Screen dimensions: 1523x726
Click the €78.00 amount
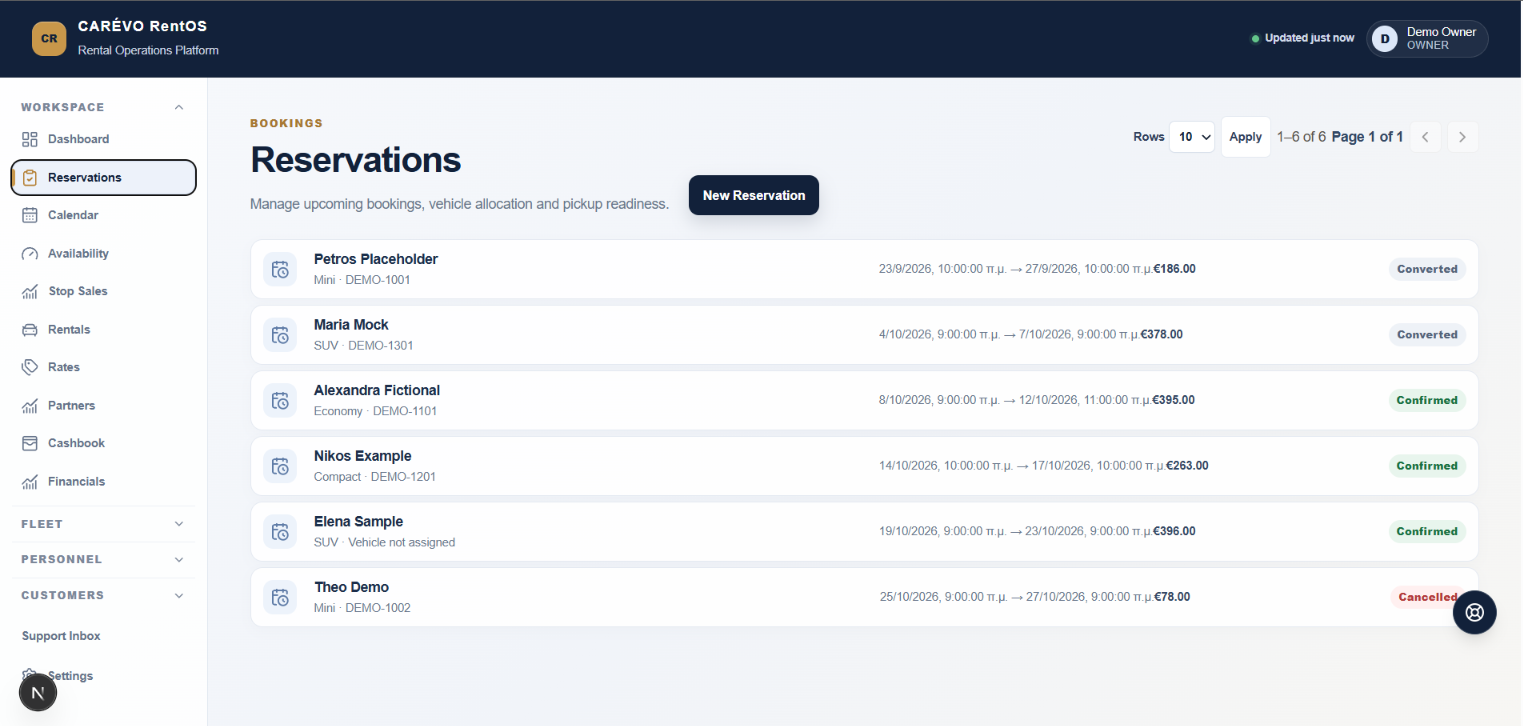pos(1172,597)
